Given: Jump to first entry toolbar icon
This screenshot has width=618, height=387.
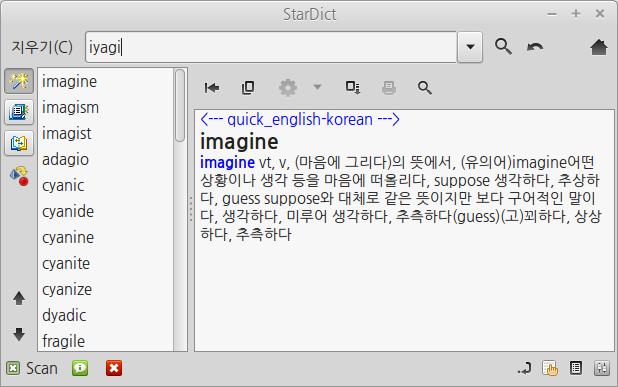Looking at the screenshot, I should [212, 87].
